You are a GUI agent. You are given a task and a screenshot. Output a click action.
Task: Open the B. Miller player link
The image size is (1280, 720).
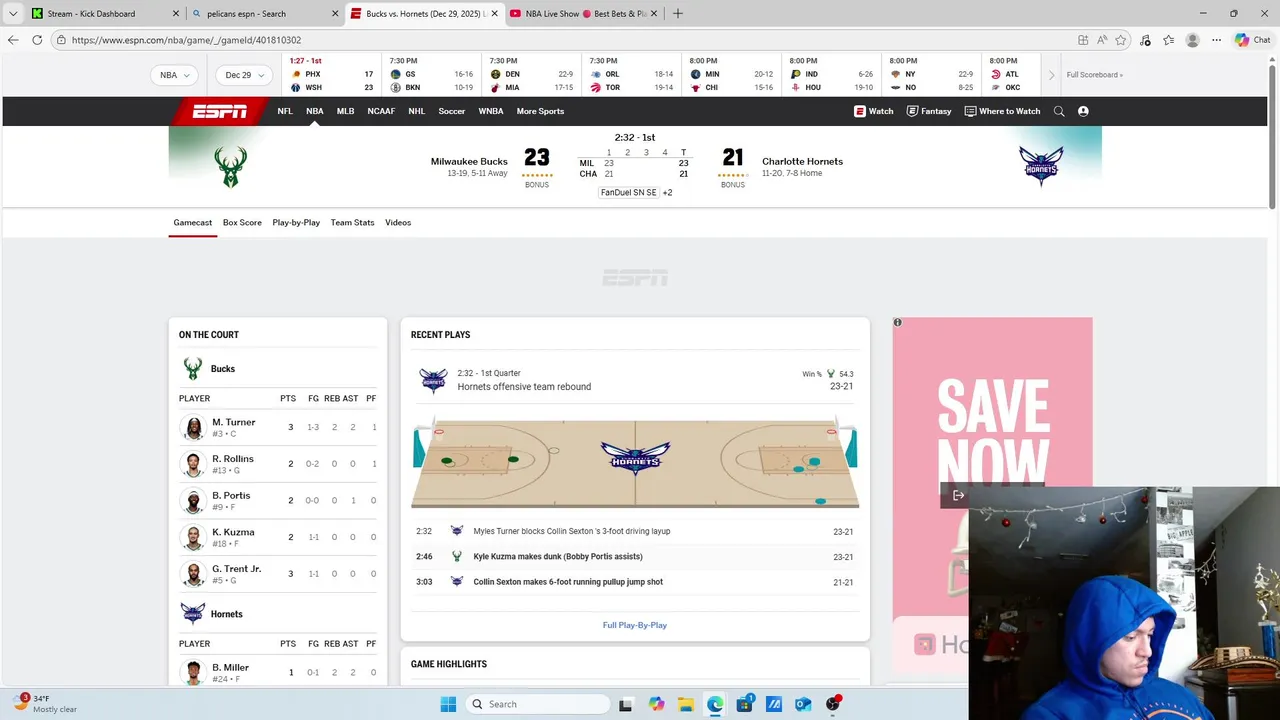(230, 667)
